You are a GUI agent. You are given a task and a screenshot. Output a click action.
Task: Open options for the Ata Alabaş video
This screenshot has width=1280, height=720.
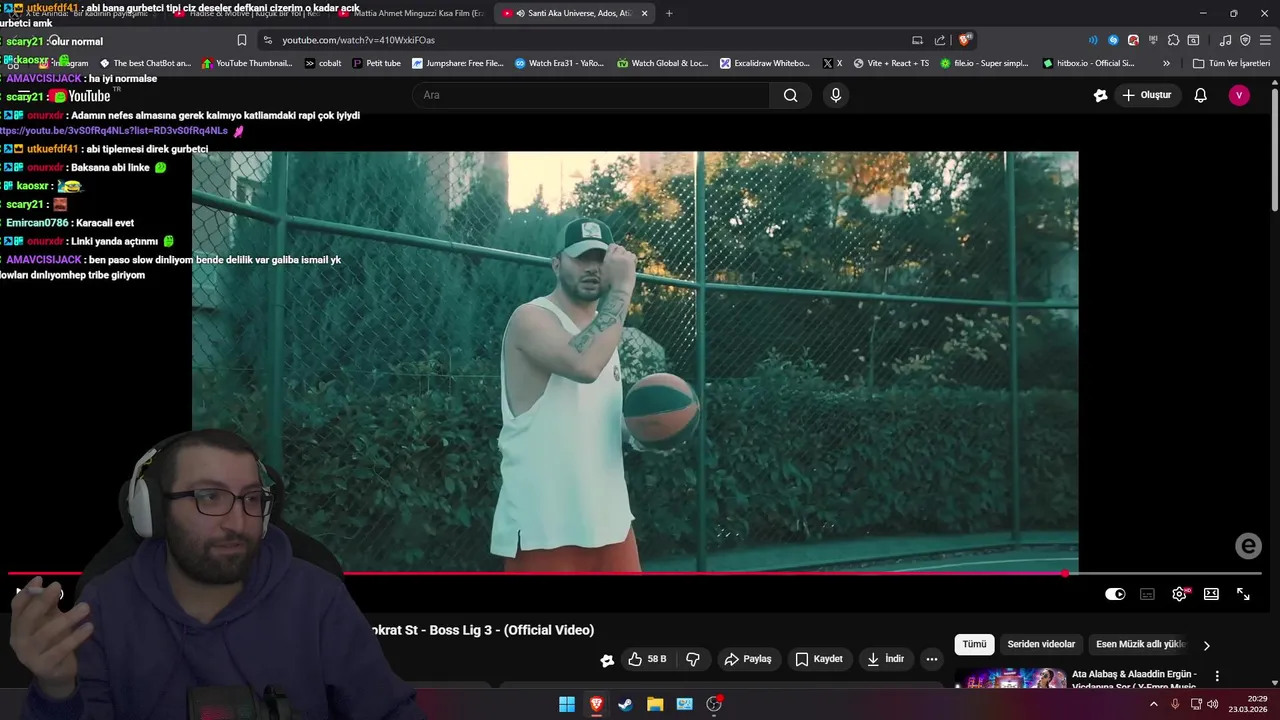click(1217, 677)
